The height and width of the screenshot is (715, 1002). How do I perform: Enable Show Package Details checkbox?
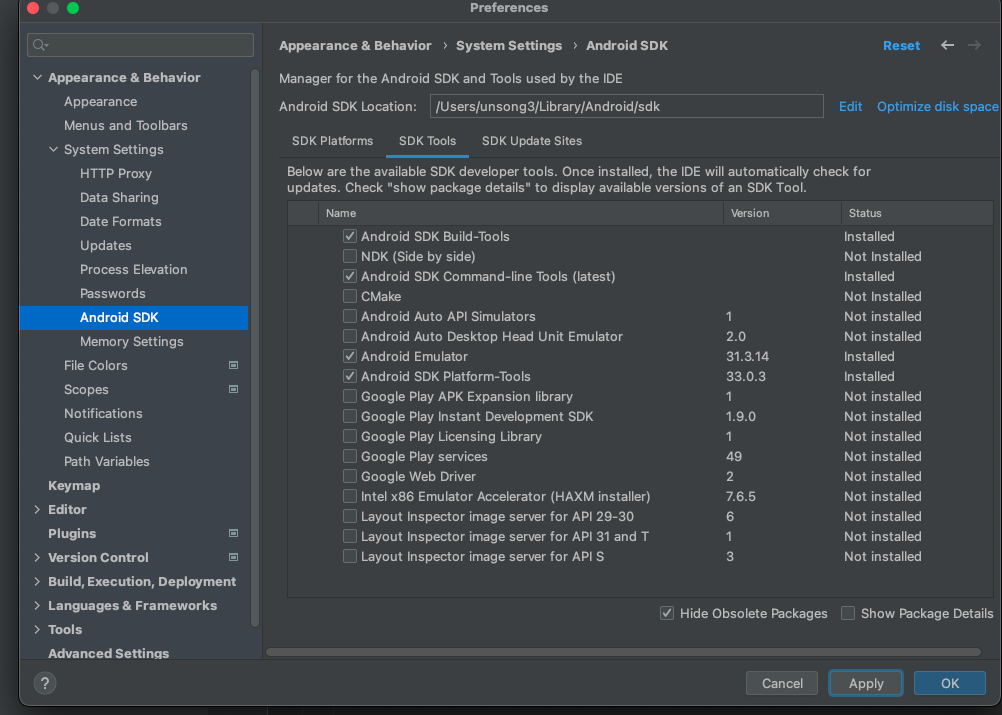click(848, 613)
